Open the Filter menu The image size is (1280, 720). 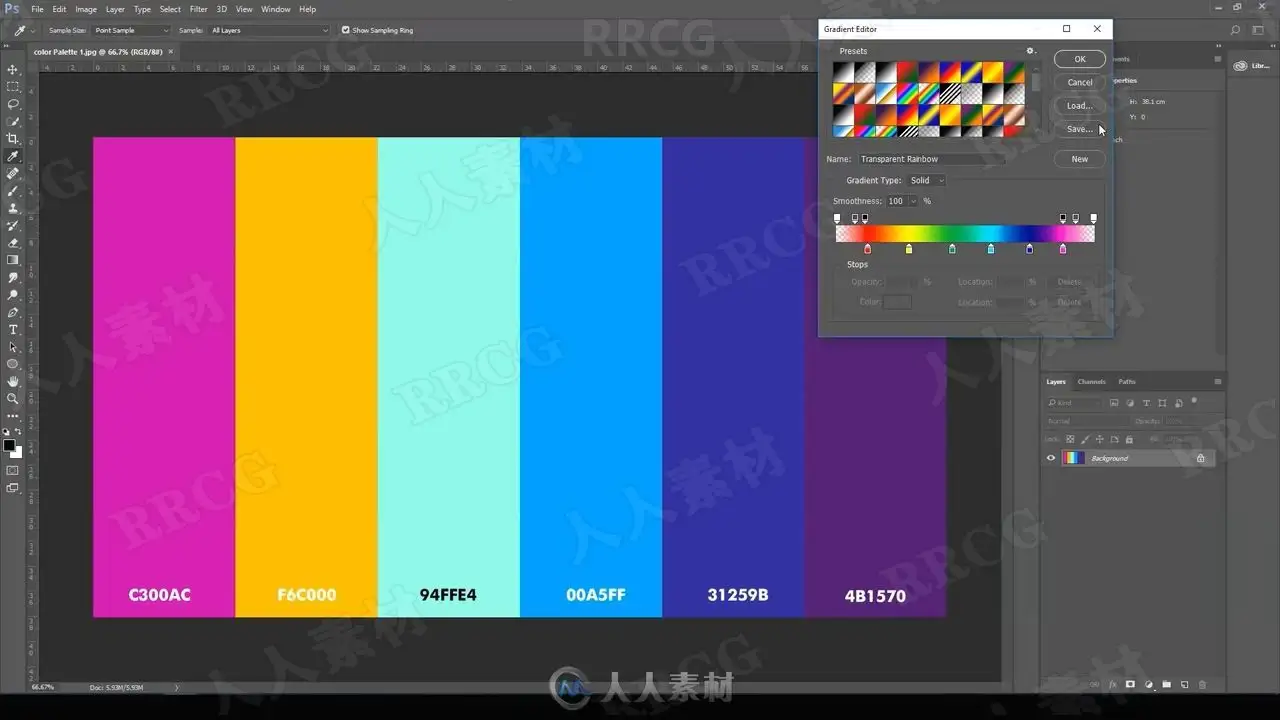[199, 9]
